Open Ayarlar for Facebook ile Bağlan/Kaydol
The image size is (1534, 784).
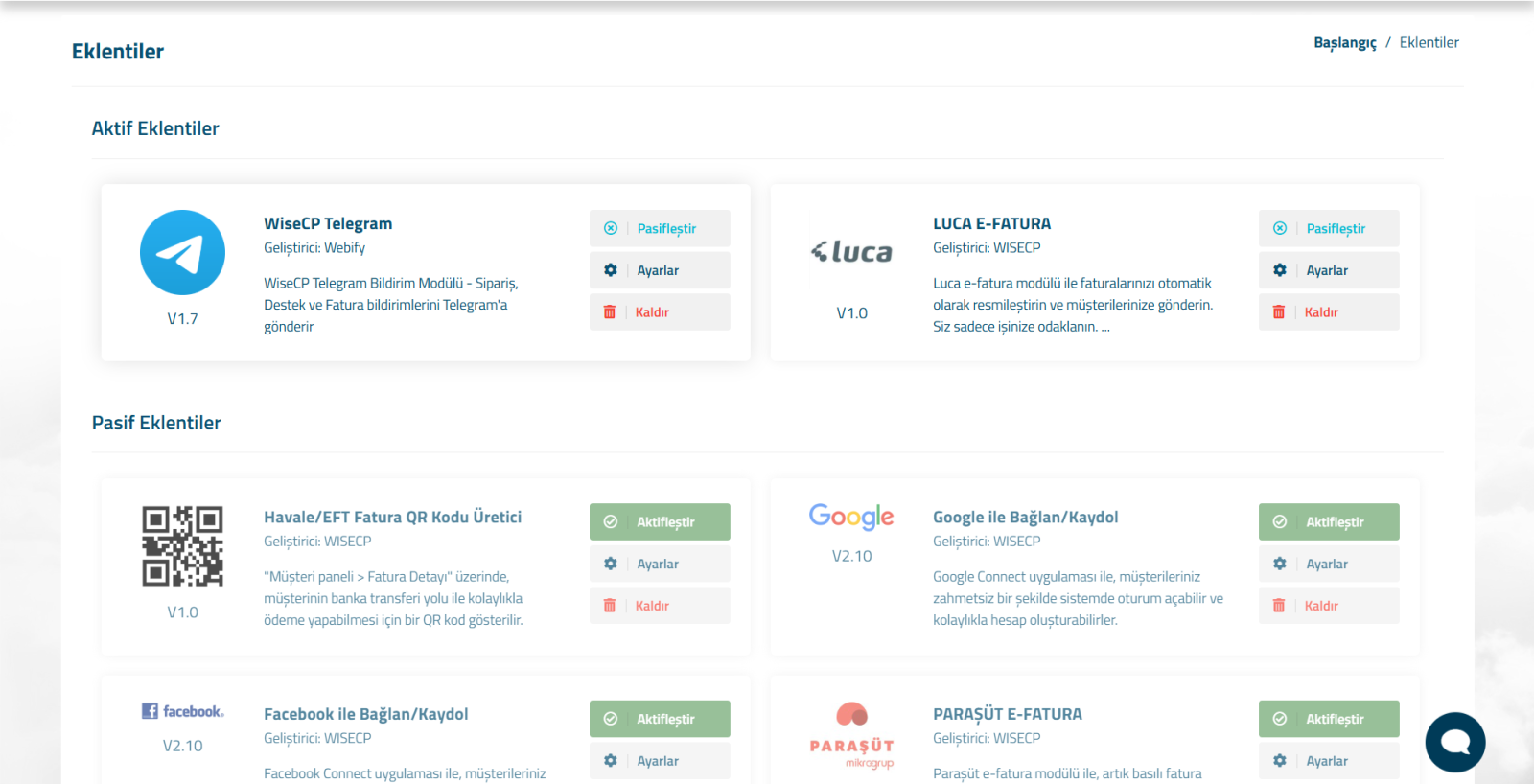point(660,761)
